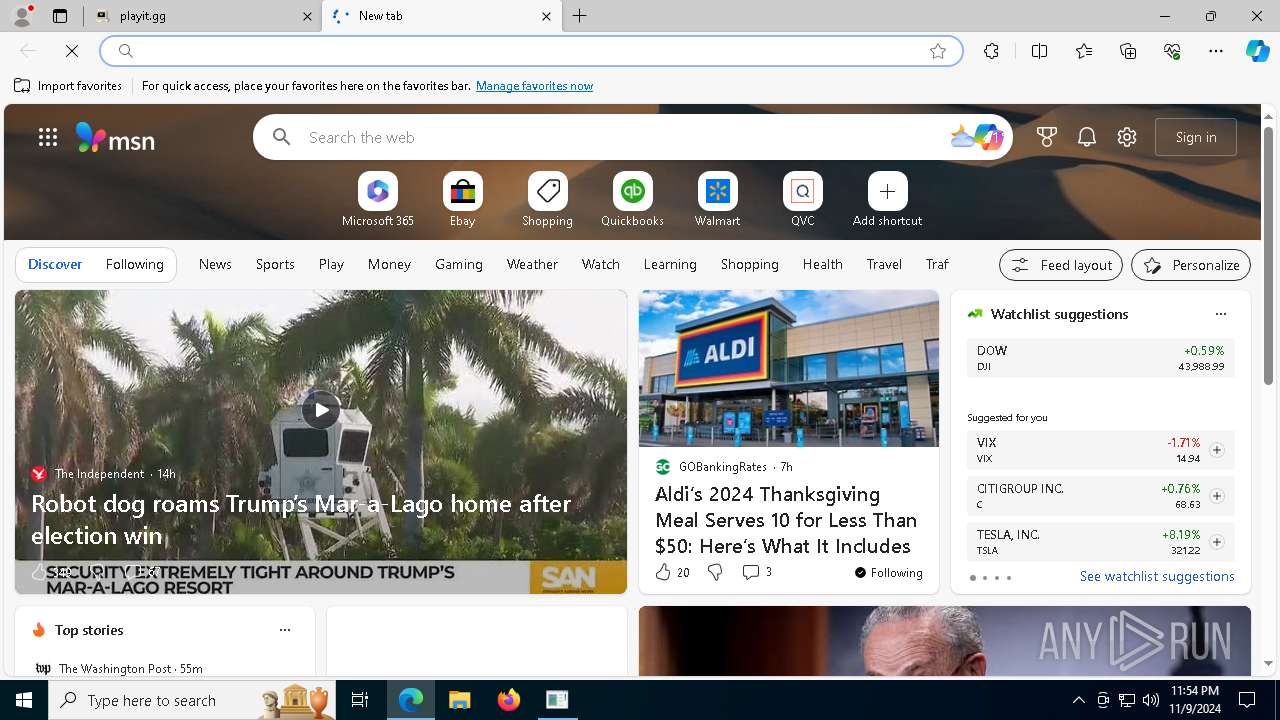Open MSN app launcher grid
1280x720 pixels.
(48, 137)
